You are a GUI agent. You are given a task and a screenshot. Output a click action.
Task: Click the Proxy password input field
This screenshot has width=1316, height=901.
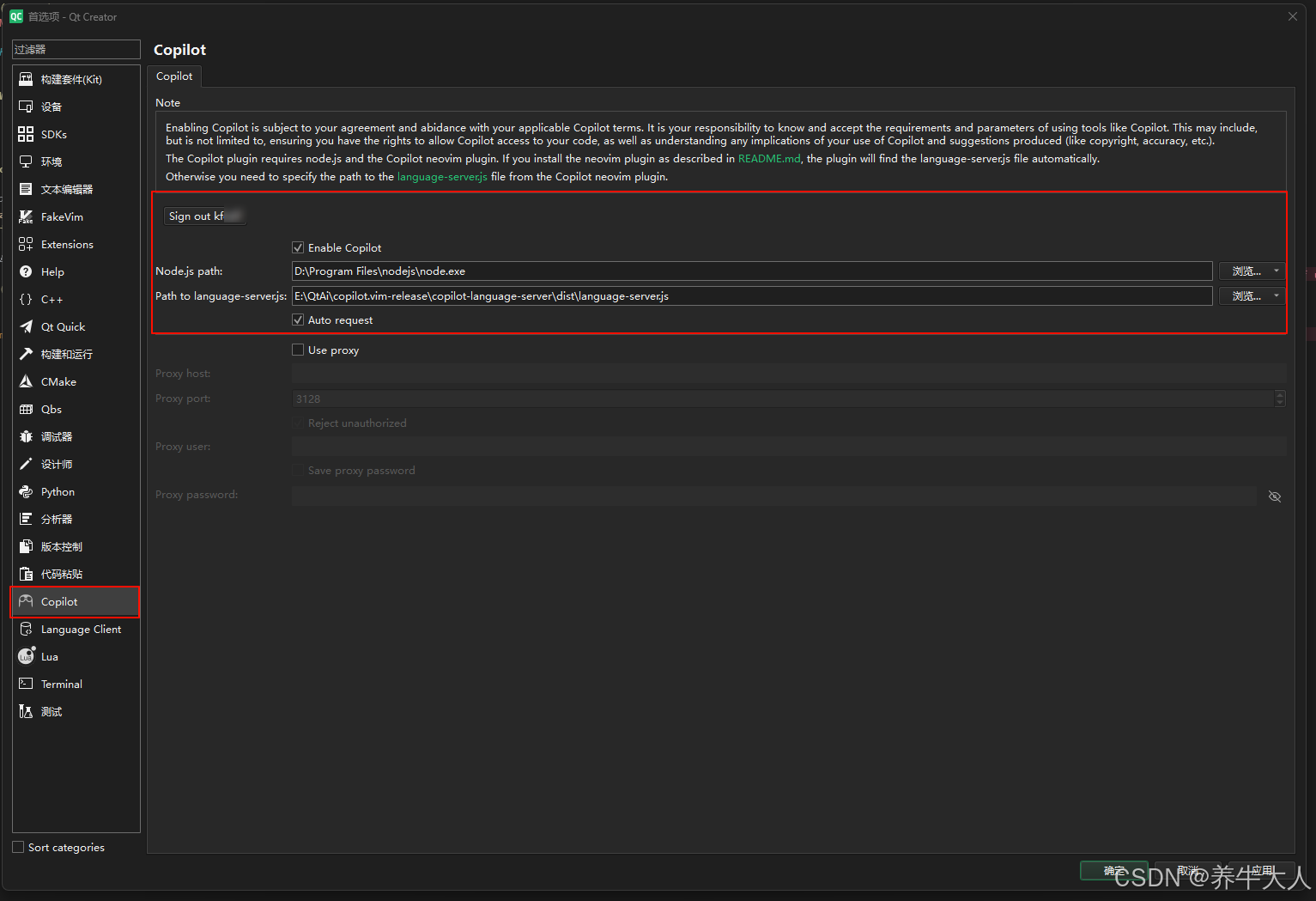point(774,495)
